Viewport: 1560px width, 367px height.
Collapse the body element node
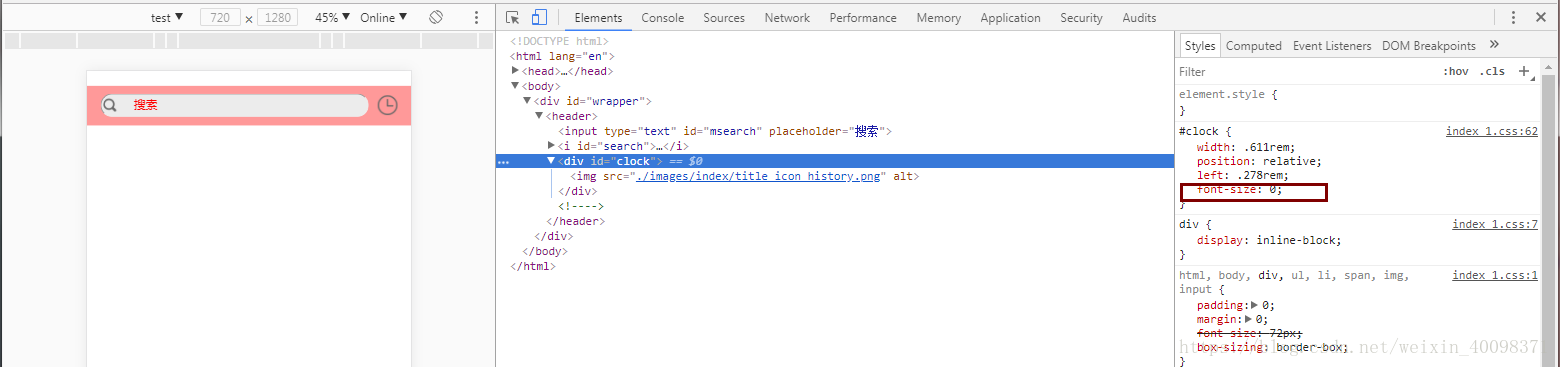point(515,86)
